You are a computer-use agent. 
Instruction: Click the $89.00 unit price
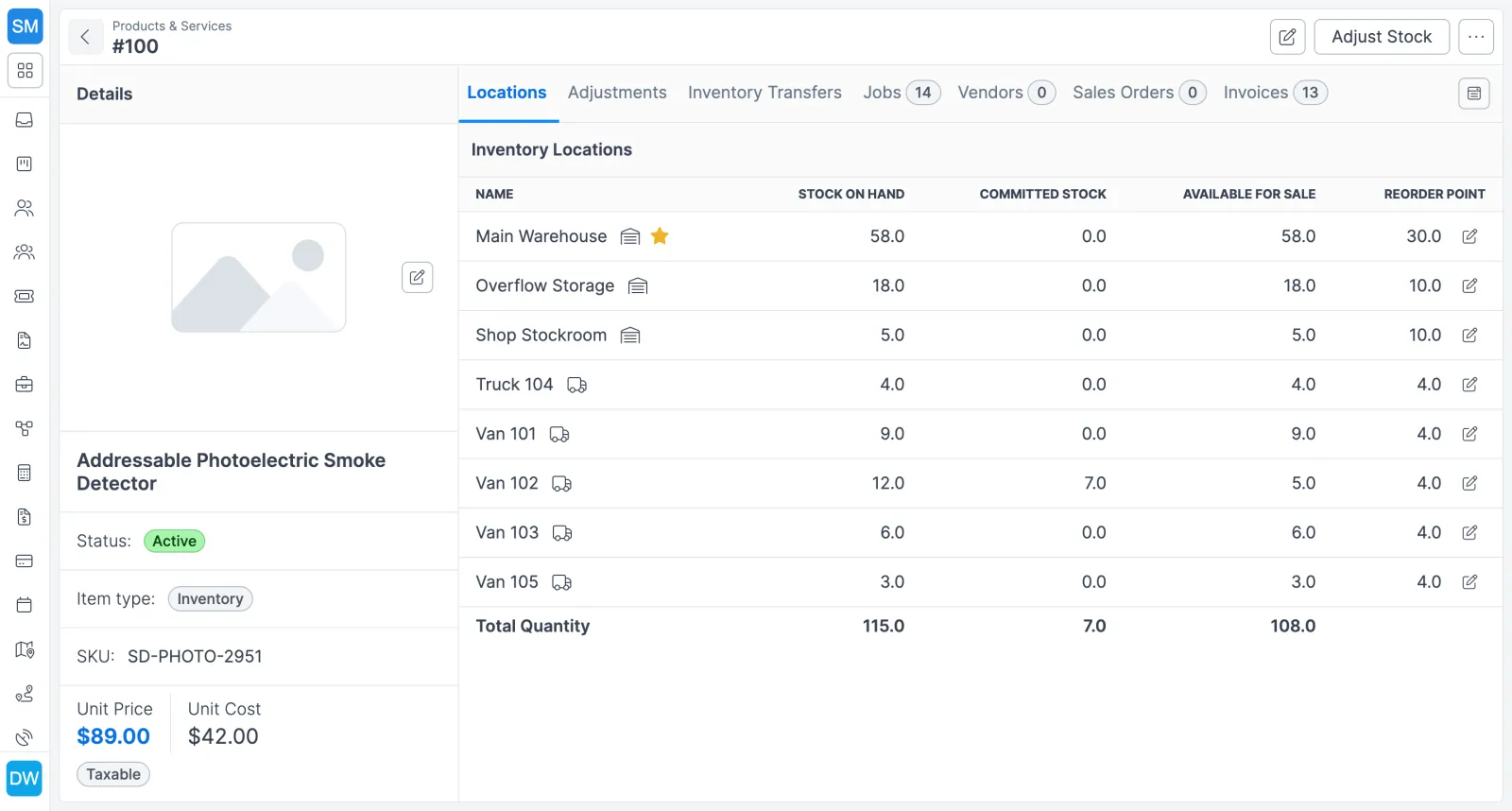113,736
